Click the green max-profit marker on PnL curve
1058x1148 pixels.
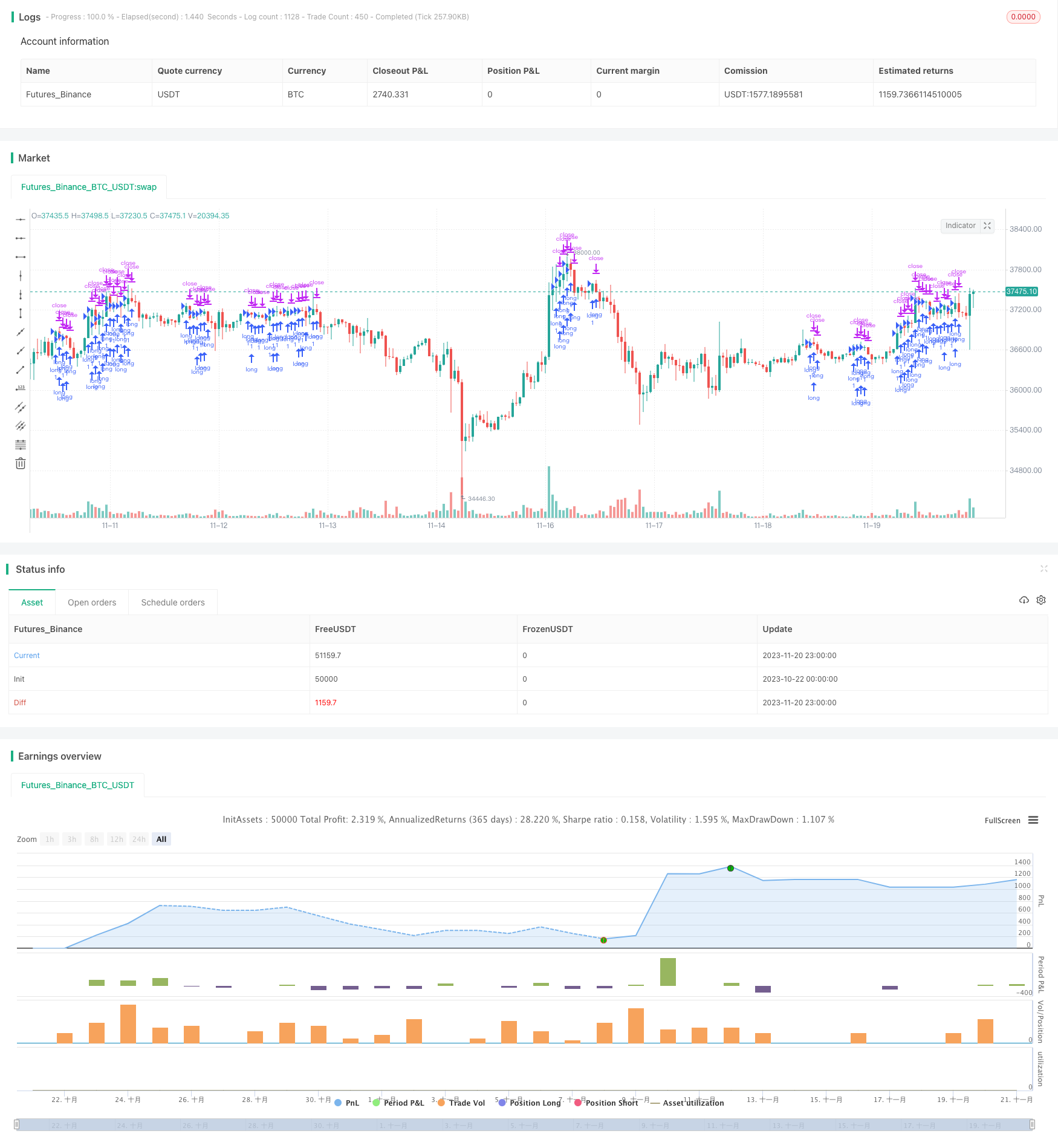[x=730, y=868]
